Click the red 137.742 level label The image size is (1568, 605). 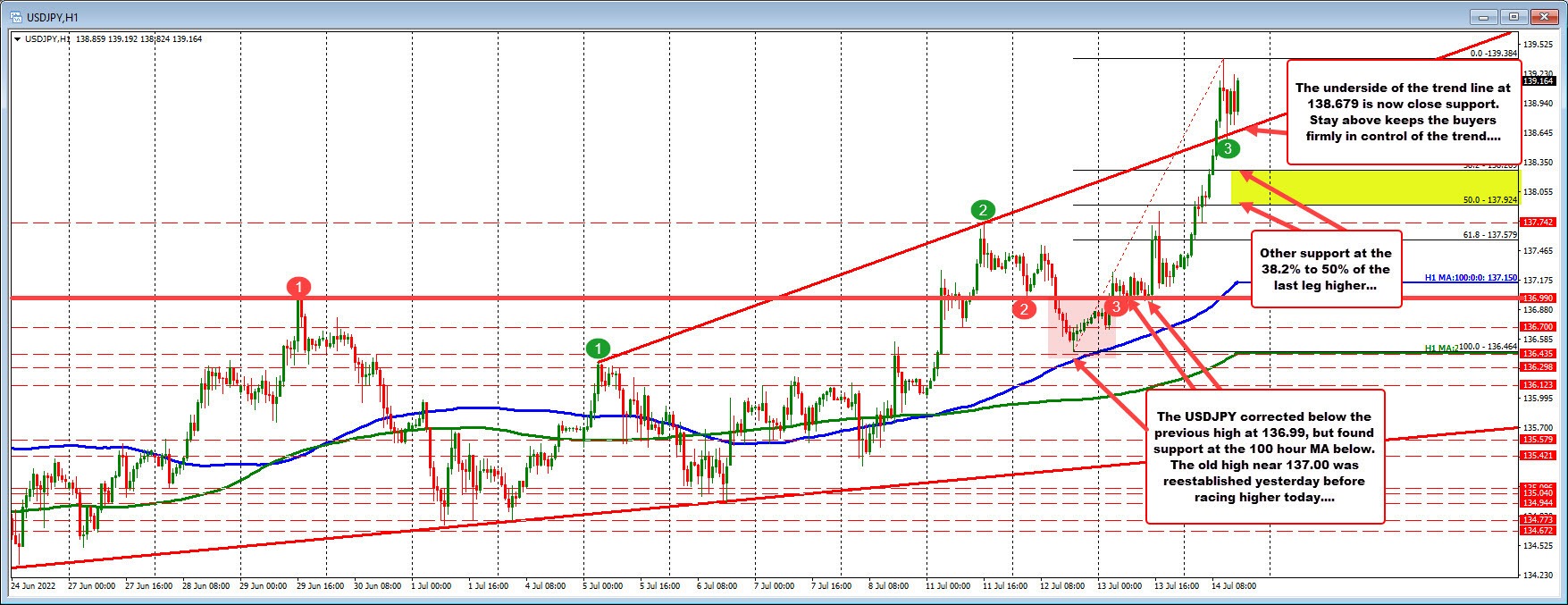tap(1539, 222)
